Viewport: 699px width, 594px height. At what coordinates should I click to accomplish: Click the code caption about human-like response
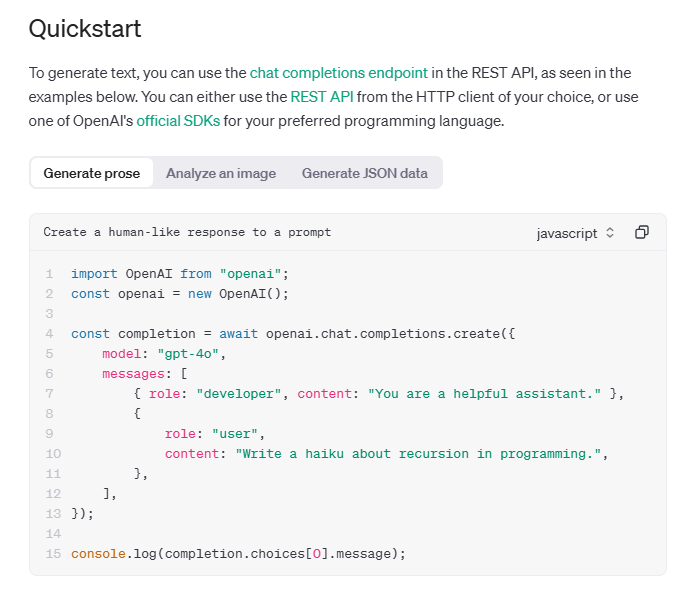click(x=187, y=232)
